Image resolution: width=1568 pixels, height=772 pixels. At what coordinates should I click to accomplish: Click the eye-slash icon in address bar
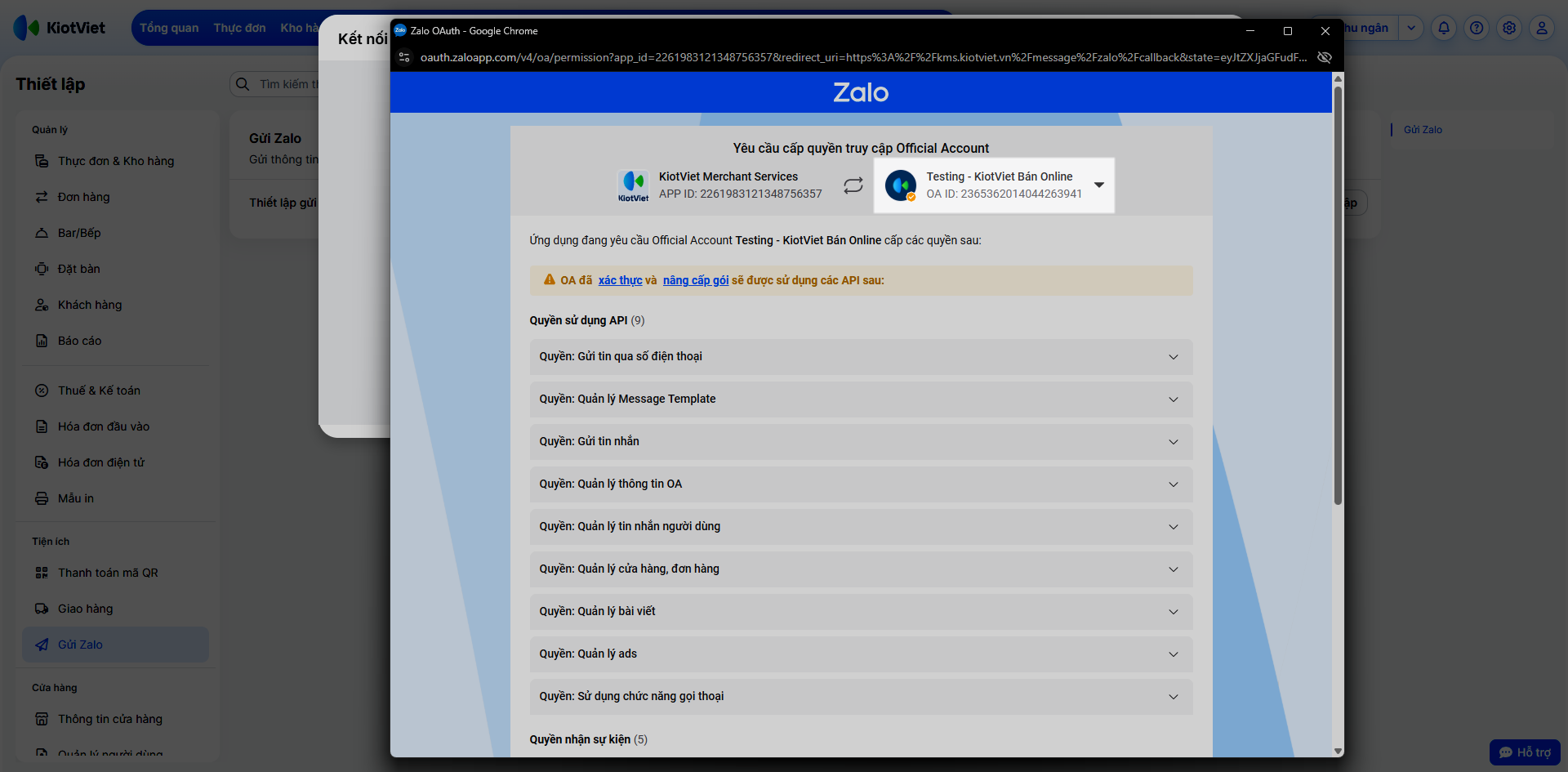point(1325,57)
